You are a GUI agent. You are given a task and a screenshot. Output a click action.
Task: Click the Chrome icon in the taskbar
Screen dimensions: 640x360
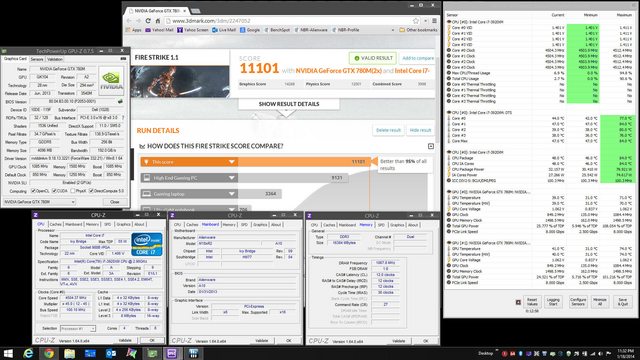coord(49,353)
